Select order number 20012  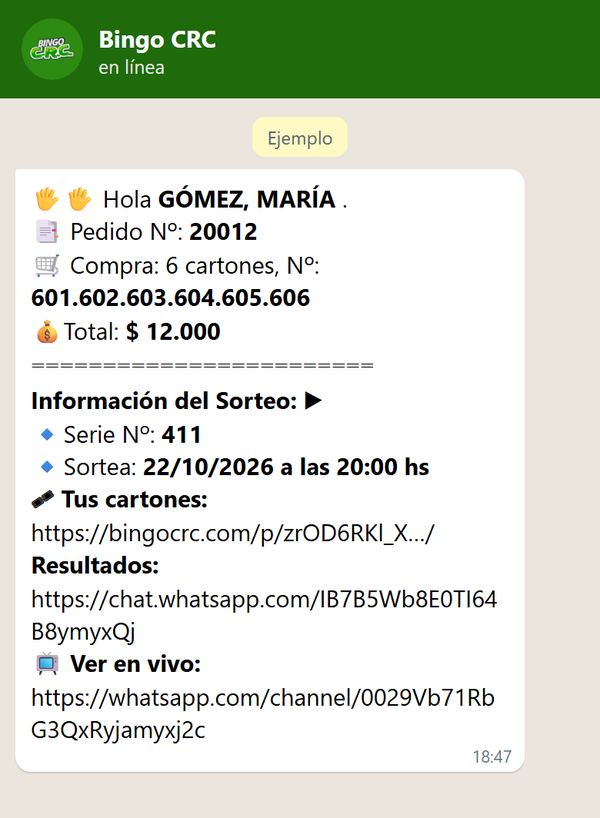pos(223,232)
